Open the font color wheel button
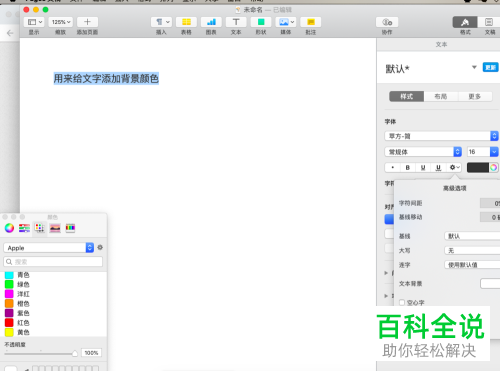This screenshot has width=500, height=371. click(494, 167)
